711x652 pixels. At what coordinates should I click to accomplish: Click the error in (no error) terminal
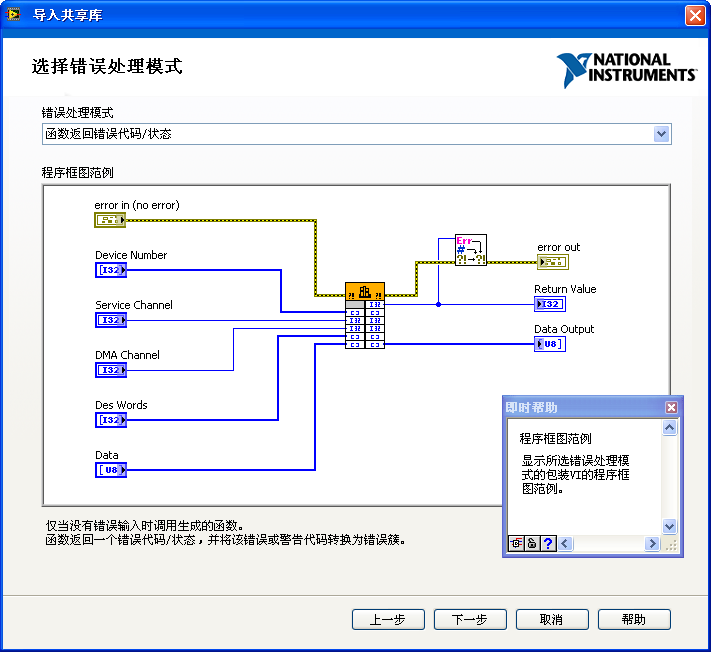click(110, 220)
